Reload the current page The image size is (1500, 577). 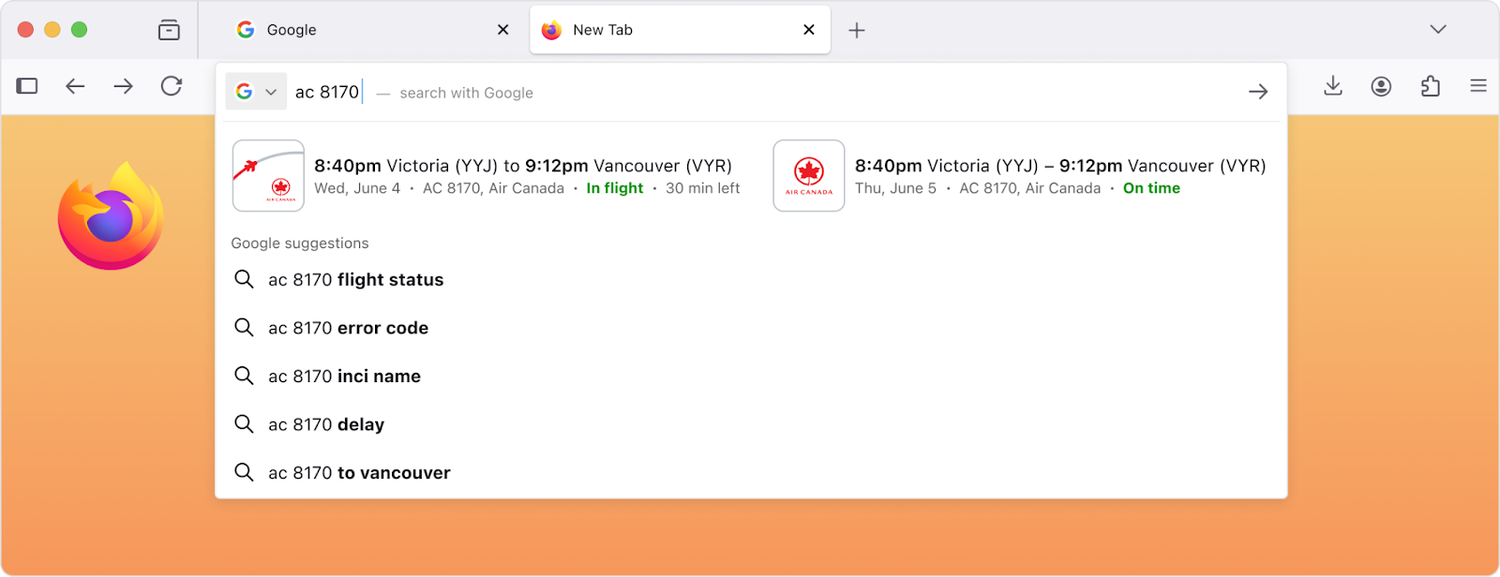[171, 86]
